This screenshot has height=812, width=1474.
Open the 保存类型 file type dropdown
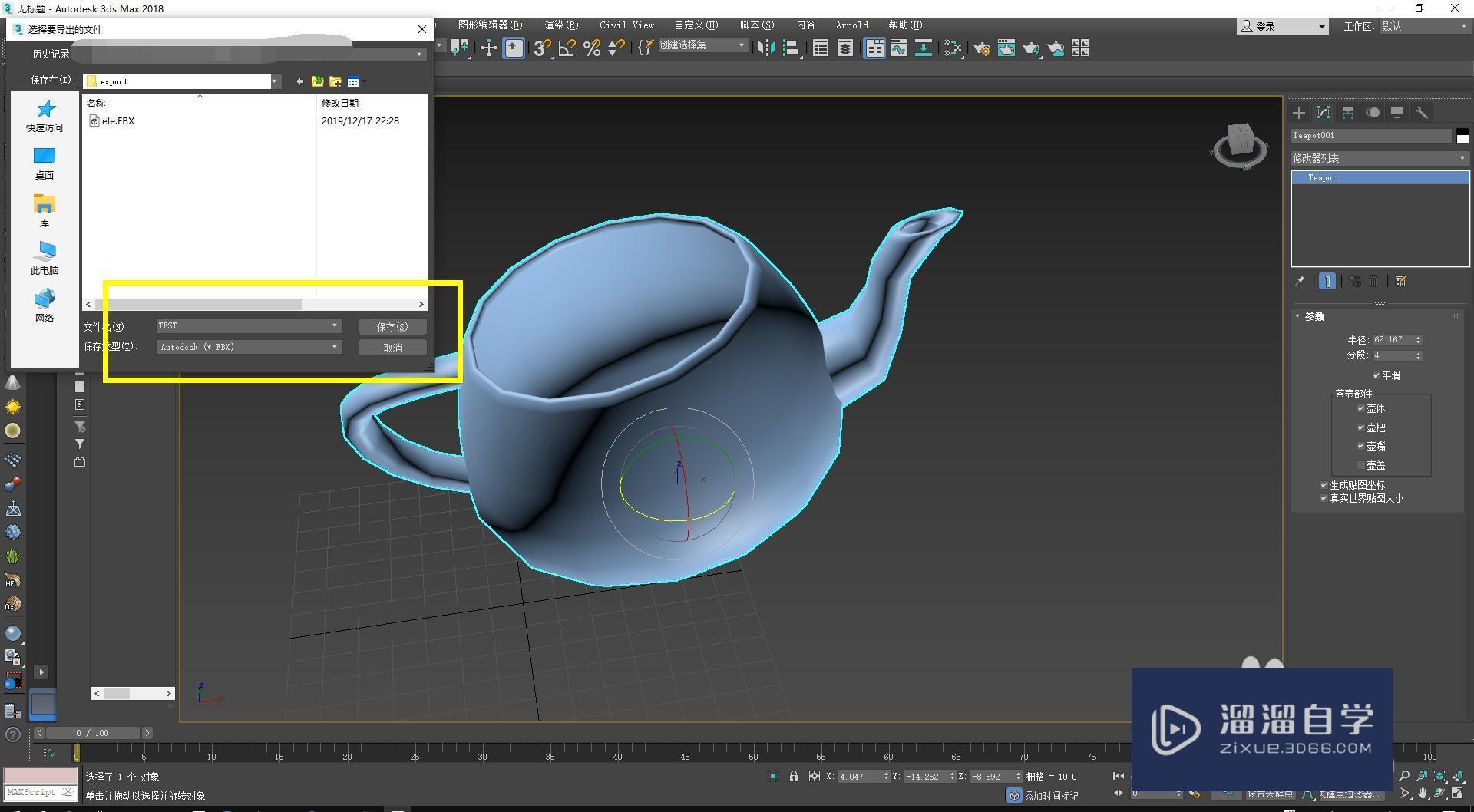[x=334, y=347]
